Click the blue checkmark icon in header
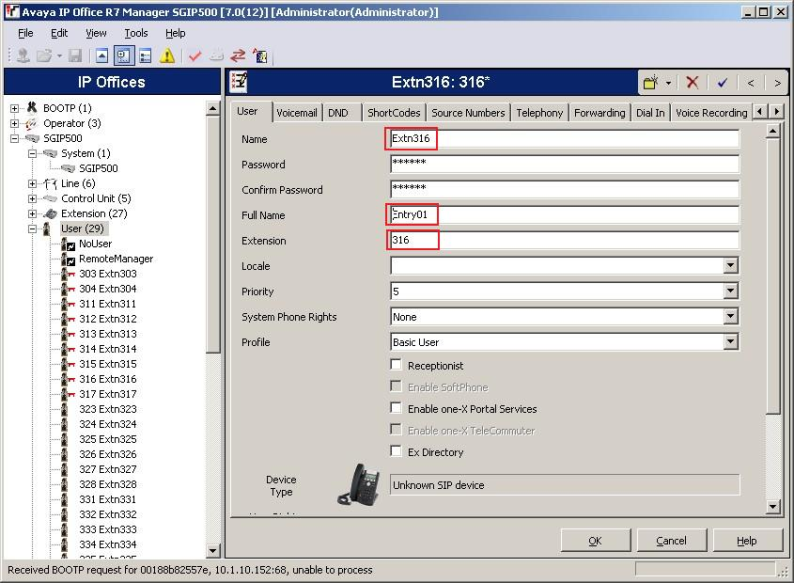Image resolution: width=794 pixels, height=583 pixels. tap(721, 83)
